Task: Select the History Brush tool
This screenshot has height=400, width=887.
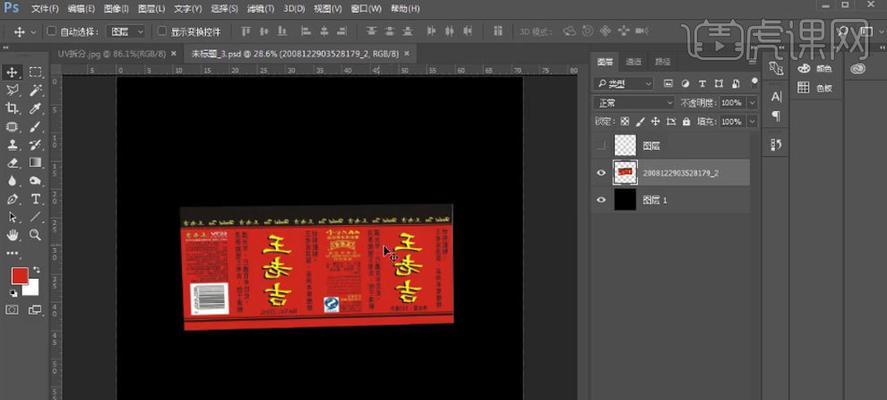Action: click(x=35, y=145)
